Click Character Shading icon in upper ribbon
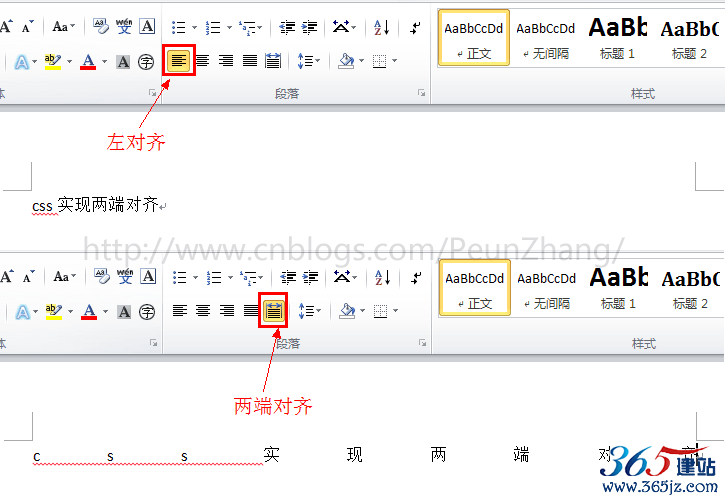725x500 pixels. click(x=123, y=62)
